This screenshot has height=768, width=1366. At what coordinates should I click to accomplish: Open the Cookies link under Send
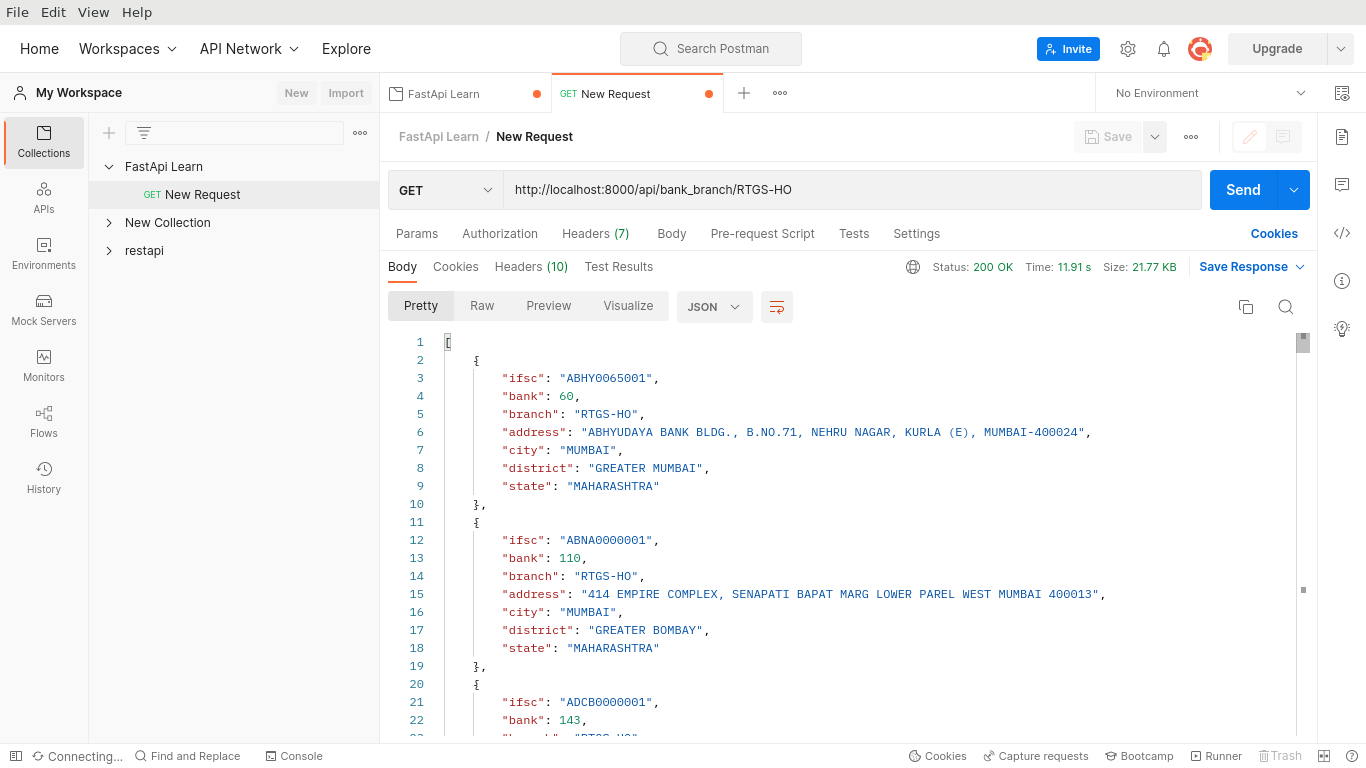(x=1274, y=234)
